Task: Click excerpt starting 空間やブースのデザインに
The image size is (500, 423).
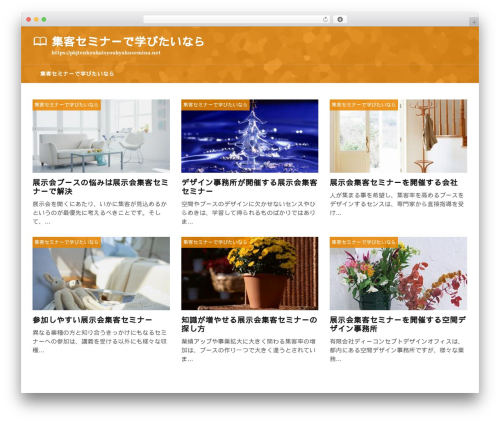Action: tap(248, 213)
